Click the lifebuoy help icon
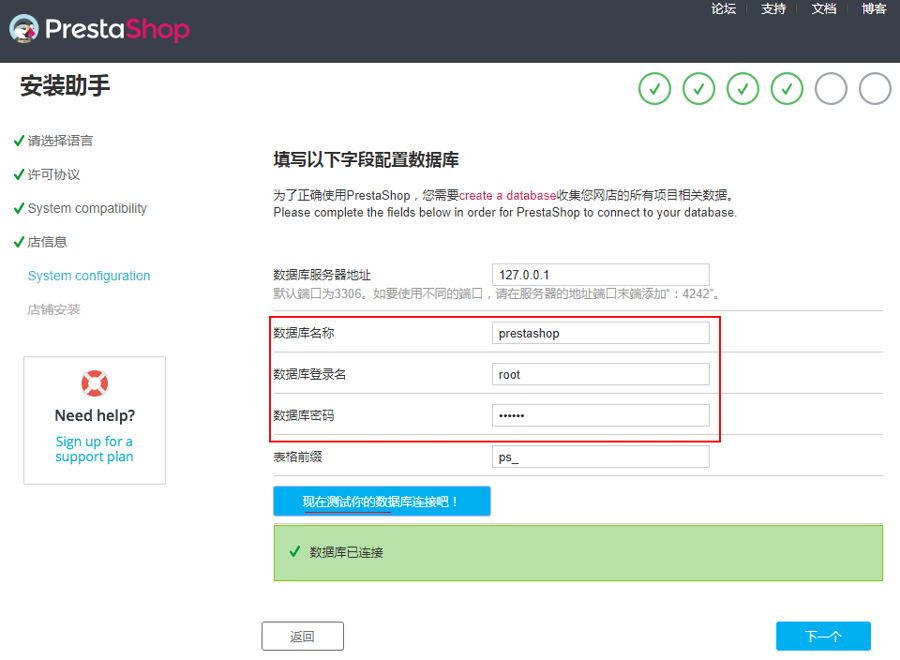Image resolution: width=900 pixels, height=660 pixels. 94,382
